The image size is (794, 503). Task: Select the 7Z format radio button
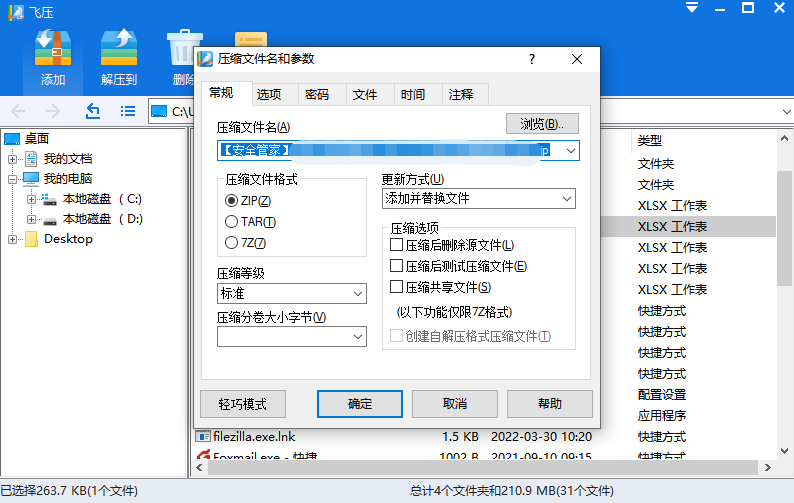click(x=232, y=243)
